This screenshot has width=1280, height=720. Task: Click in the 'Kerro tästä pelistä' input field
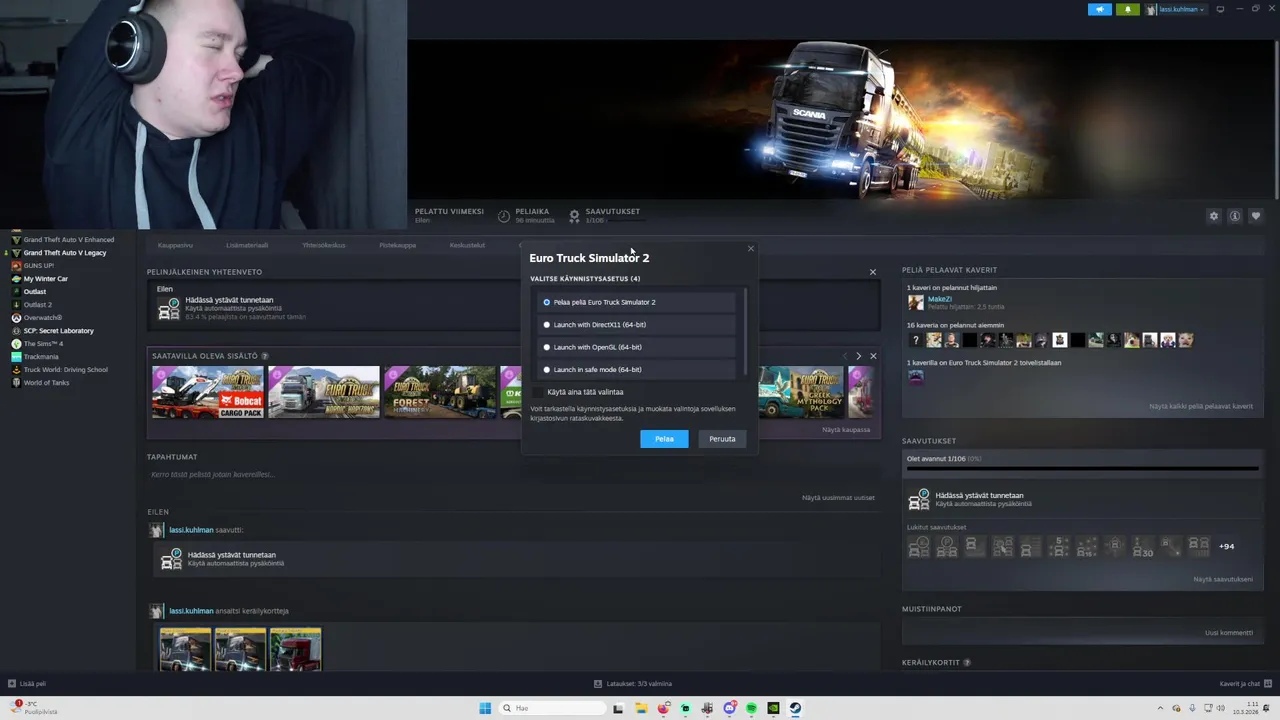pyautogui.click(x=513, y=475)
